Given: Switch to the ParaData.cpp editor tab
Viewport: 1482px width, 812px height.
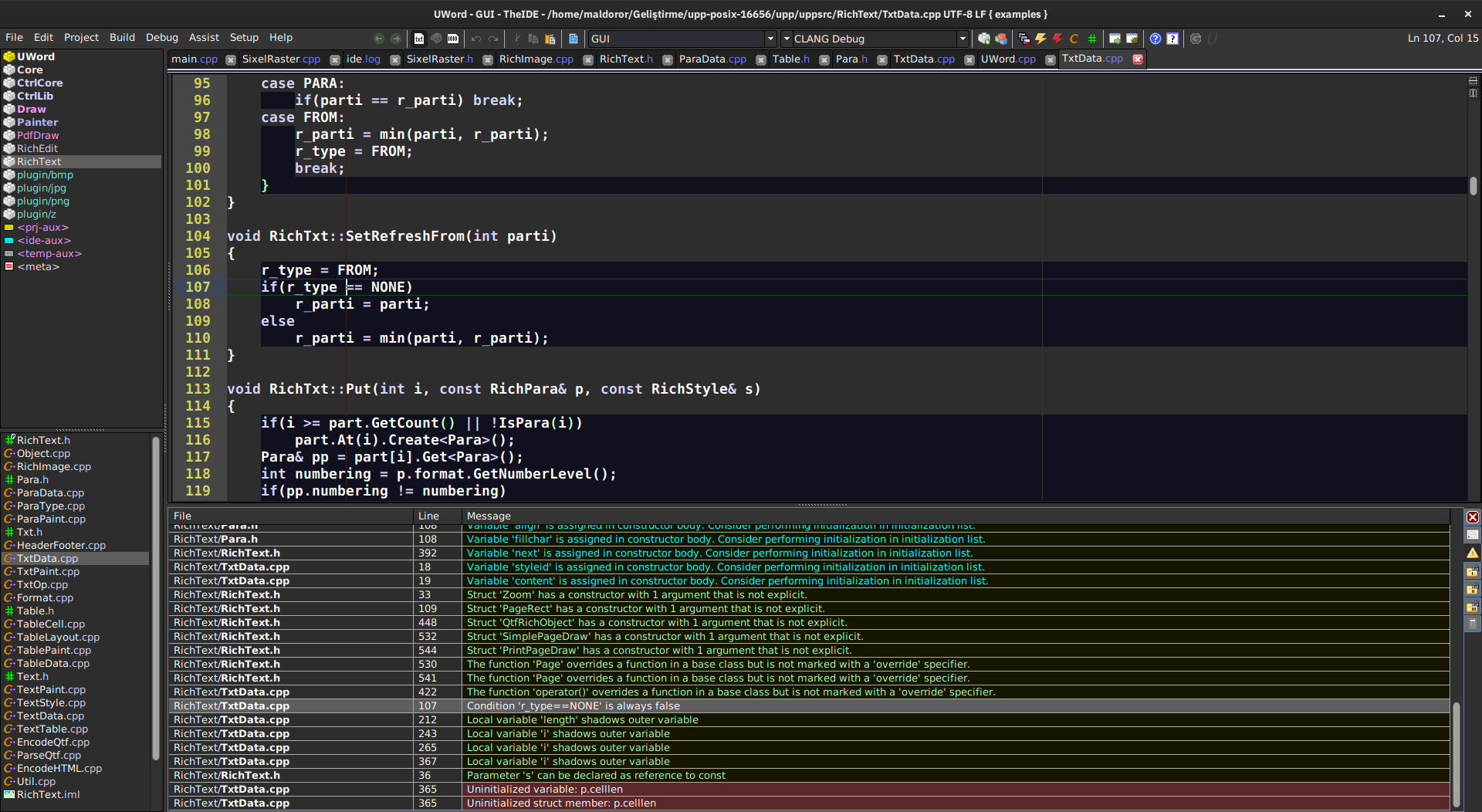Looking at the screenshot, I should (x=712, y=59).
